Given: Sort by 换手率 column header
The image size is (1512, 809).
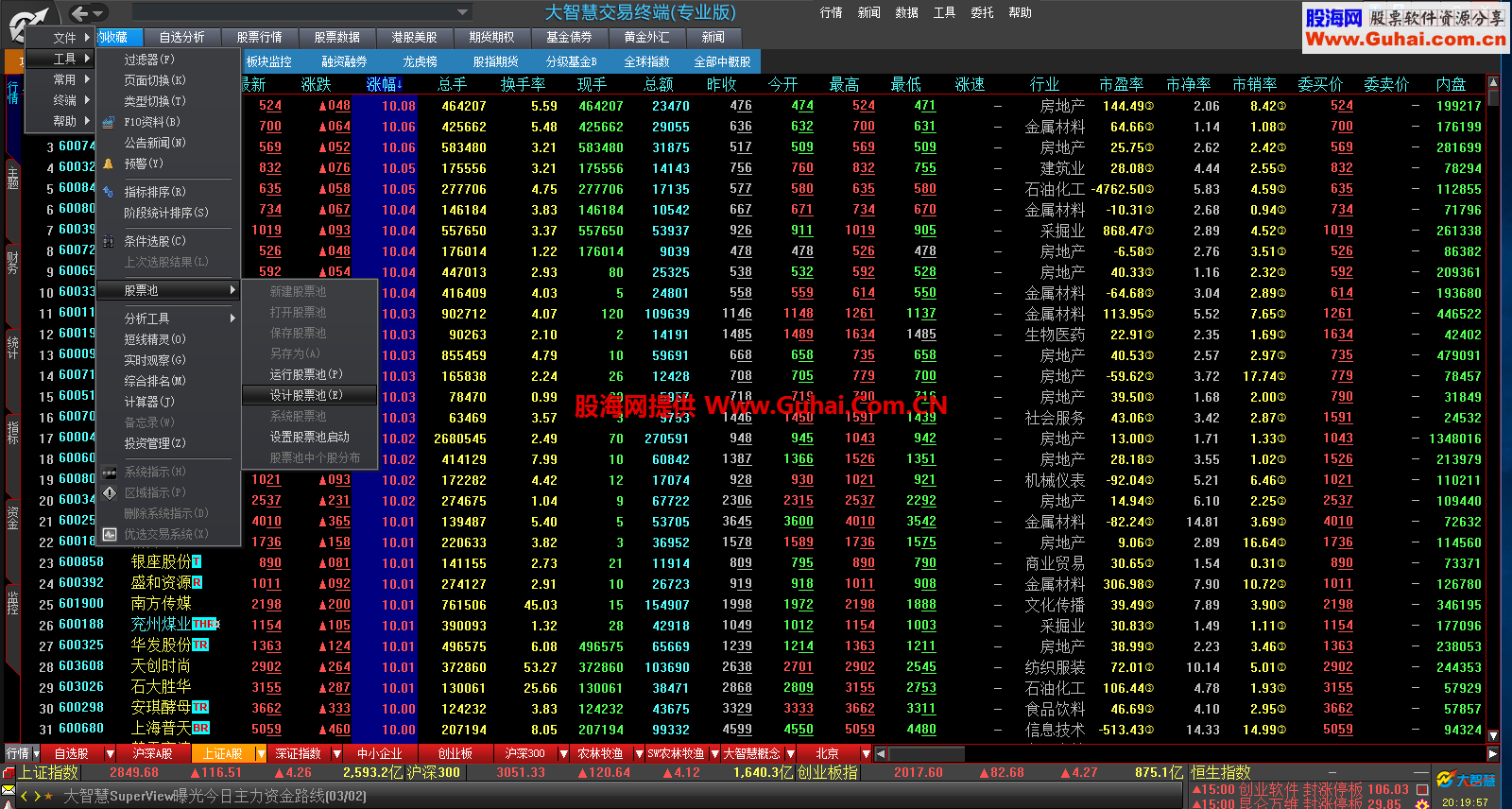Looking at the screenshot, I should coord(523,84).
